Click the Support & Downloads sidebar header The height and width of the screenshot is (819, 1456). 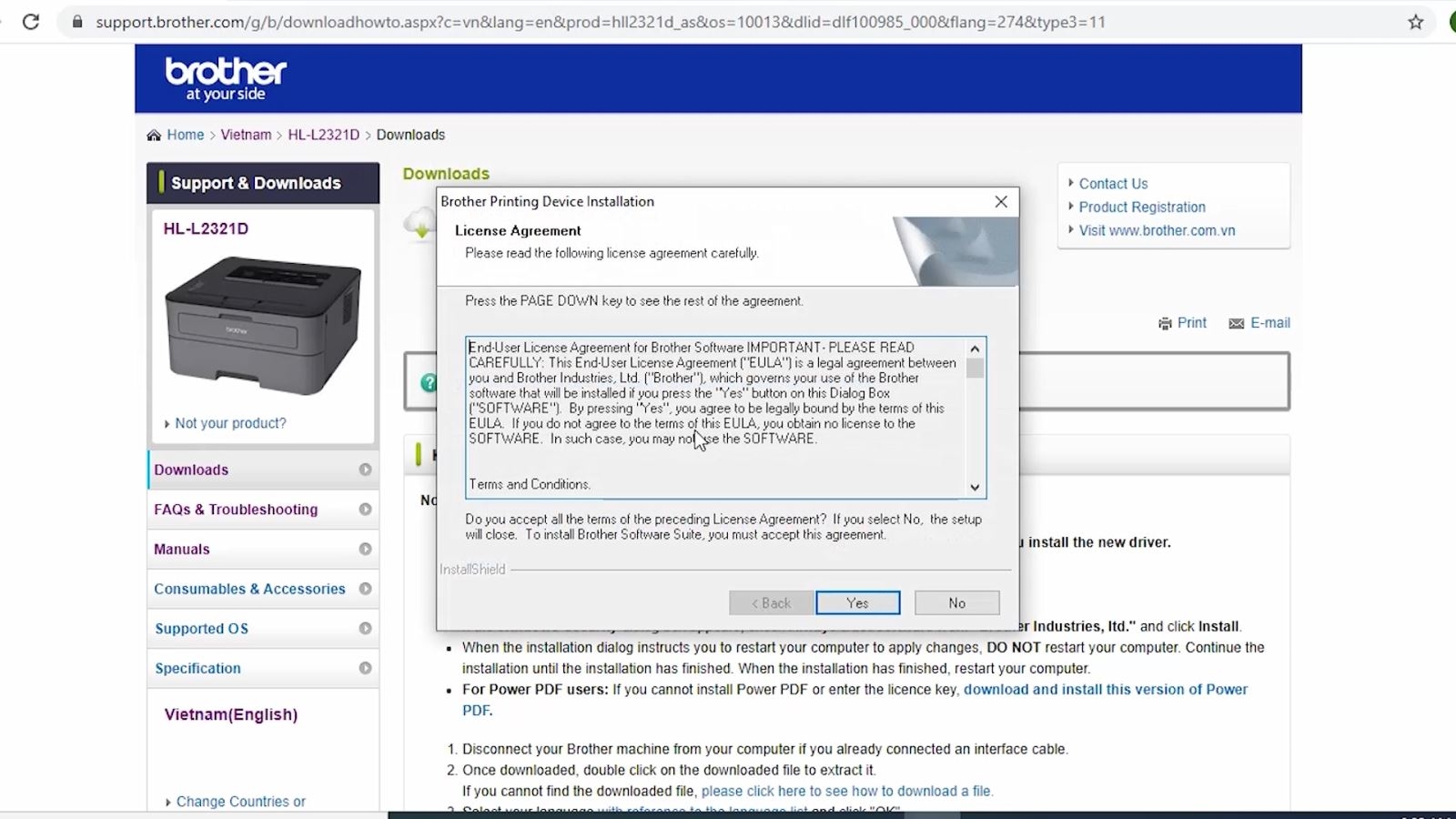pyautogui.click(x=263, y=183)
